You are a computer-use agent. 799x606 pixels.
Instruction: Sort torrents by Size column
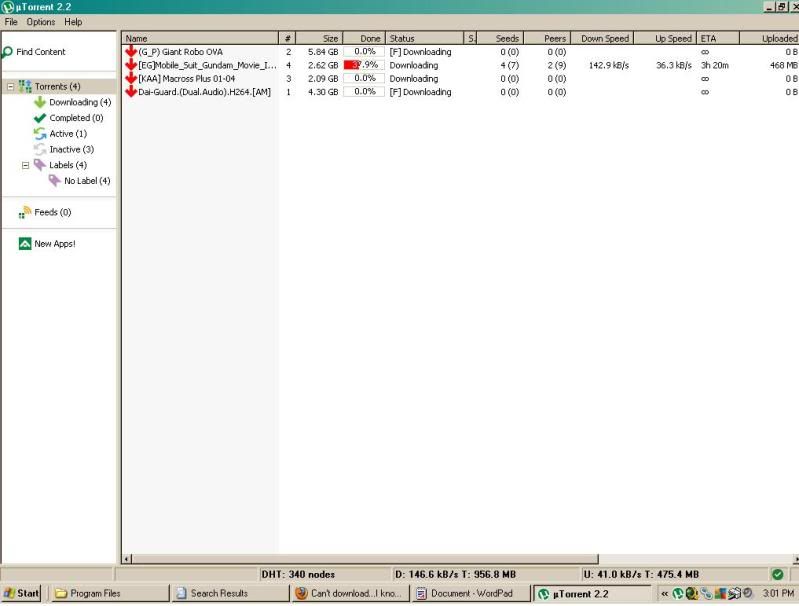point(319,38)
